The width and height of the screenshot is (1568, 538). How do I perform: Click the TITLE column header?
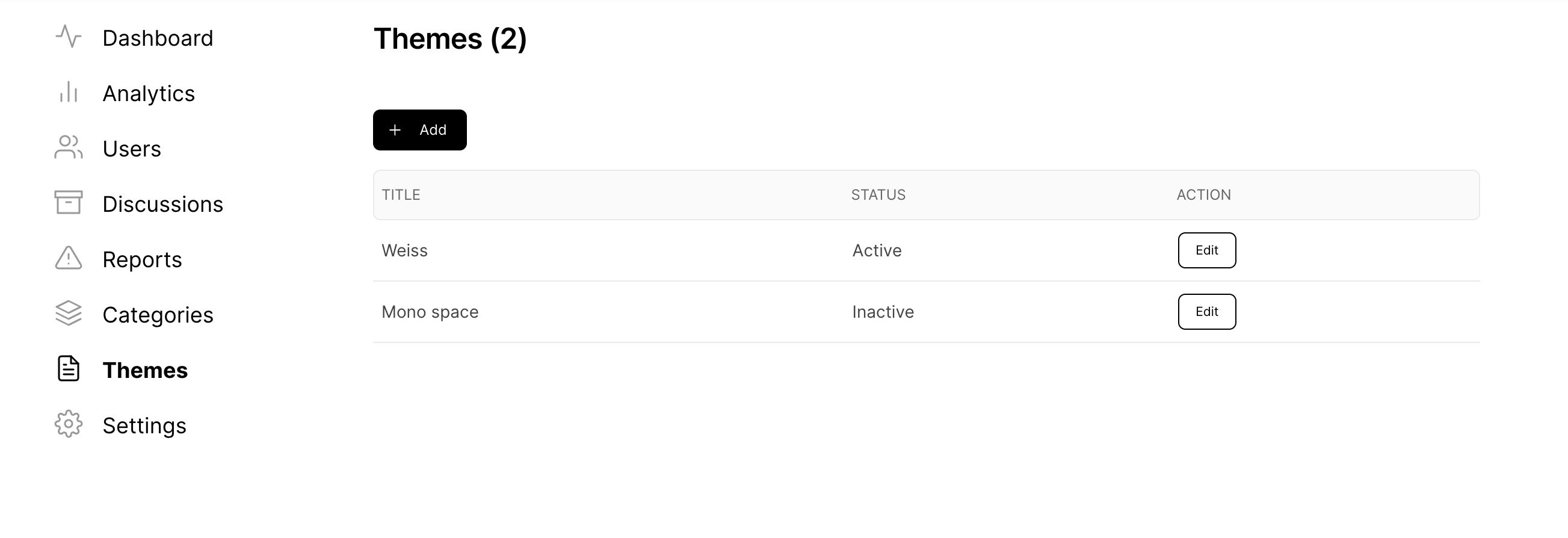pyautogui.click(x=401, y=195)
